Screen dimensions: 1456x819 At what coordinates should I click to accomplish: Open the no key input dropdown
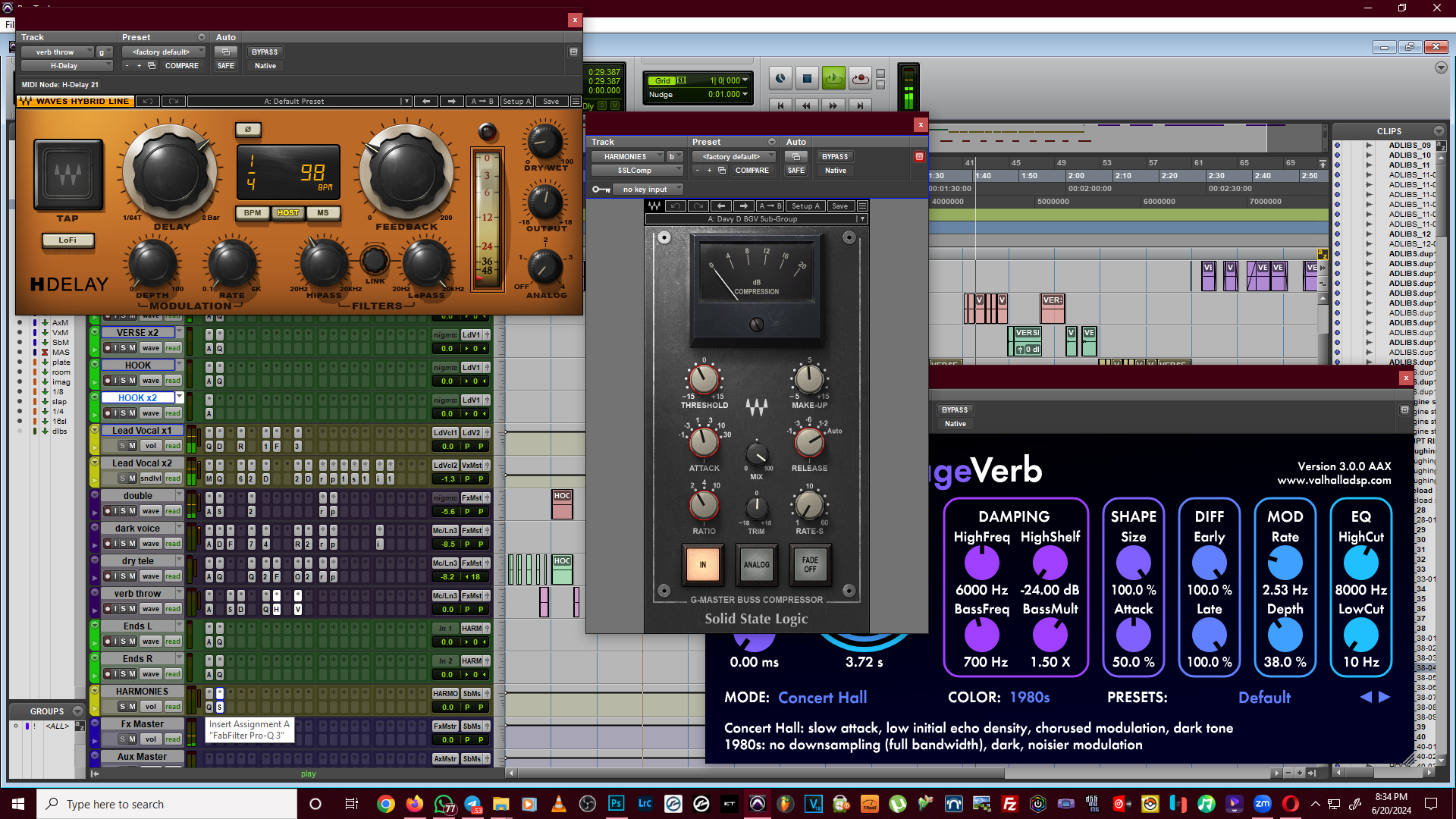click(x=648, y=190)
